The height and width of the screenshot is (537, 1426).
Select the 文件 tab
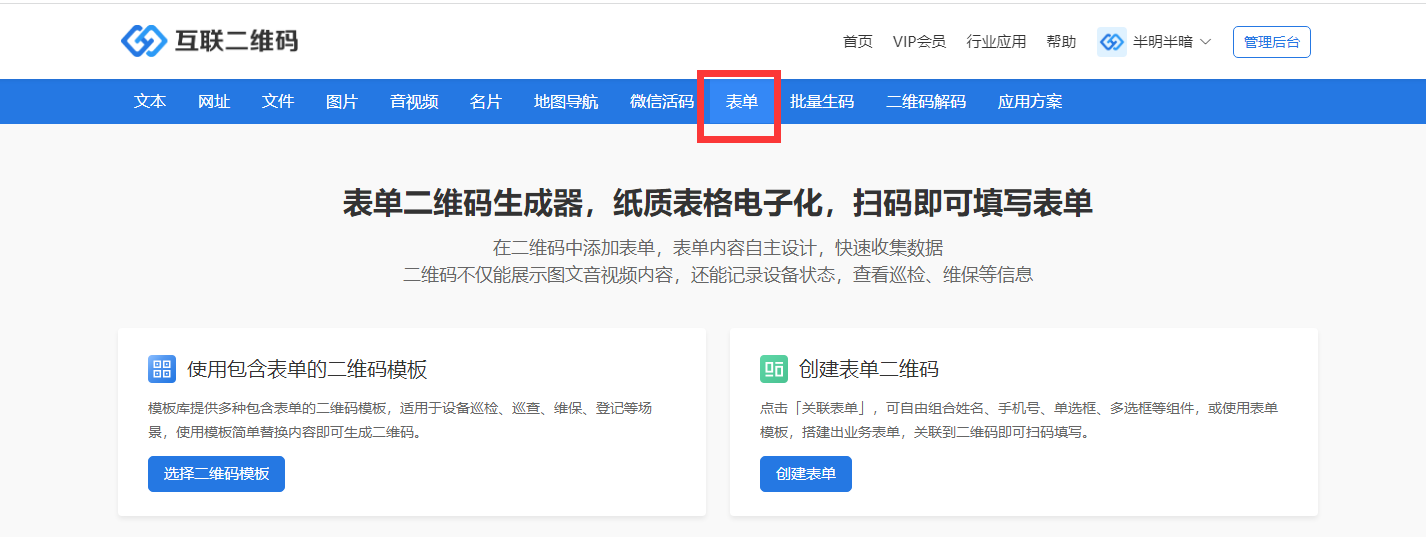278,101
